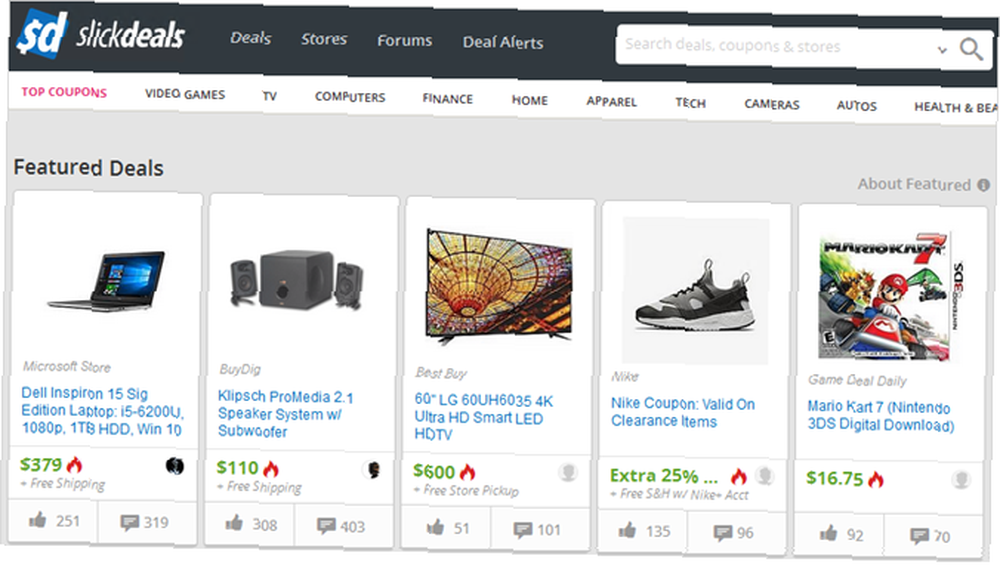Open the 101 comments on LG deal
The width and height of the screenshot is (1000, 565).
click(x=538, y=530)
